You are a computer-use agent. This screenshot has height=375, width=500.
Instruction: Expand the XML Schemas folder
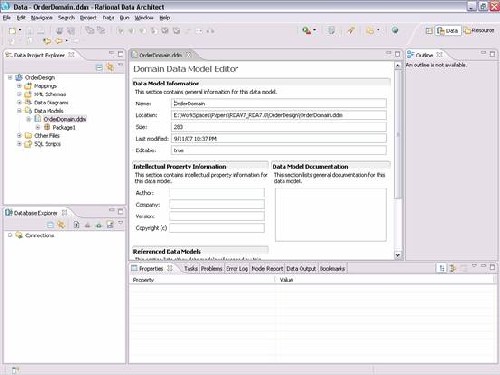[x=19, y=94]
